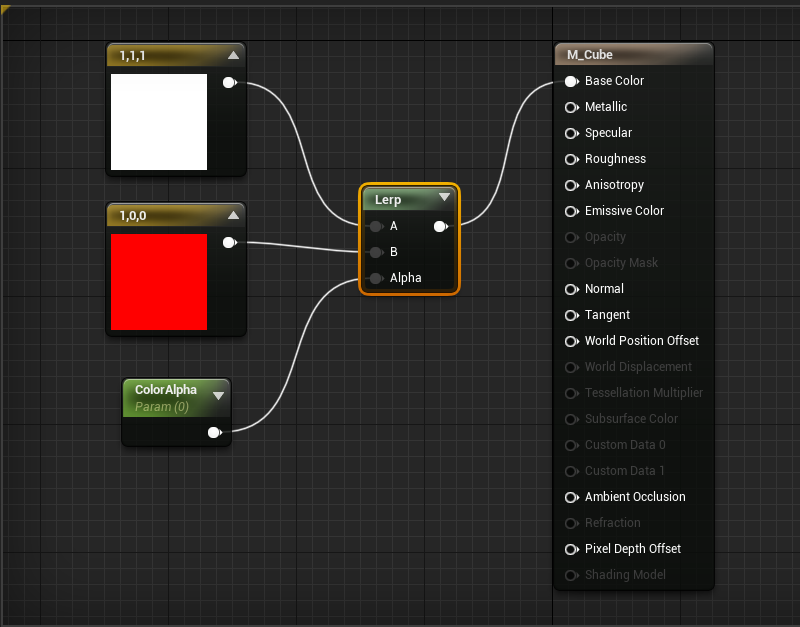800x627 pixels.
Task: Click the Tangent input pin
Action: pyautogui.click(x=571, y=315)
